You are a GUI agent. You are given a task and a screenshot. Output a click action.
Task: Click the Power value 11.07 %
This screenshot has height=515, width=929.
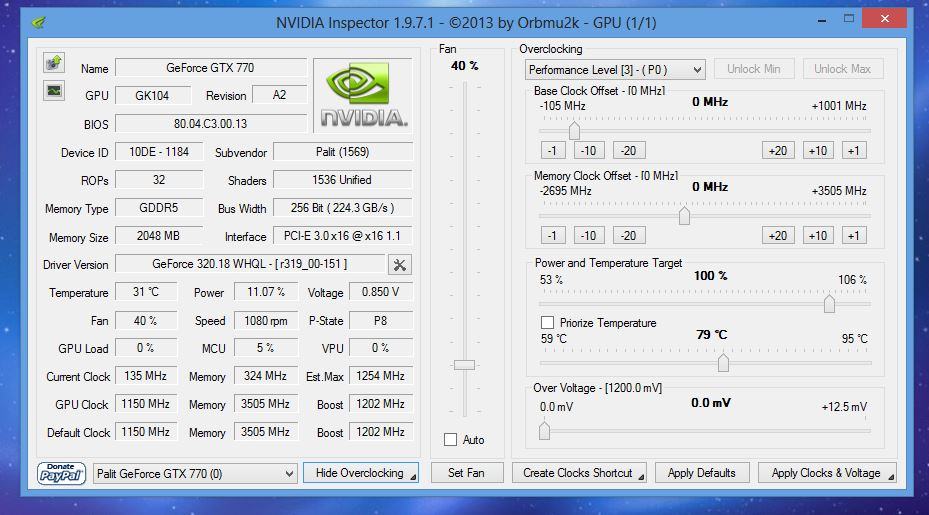266,292
